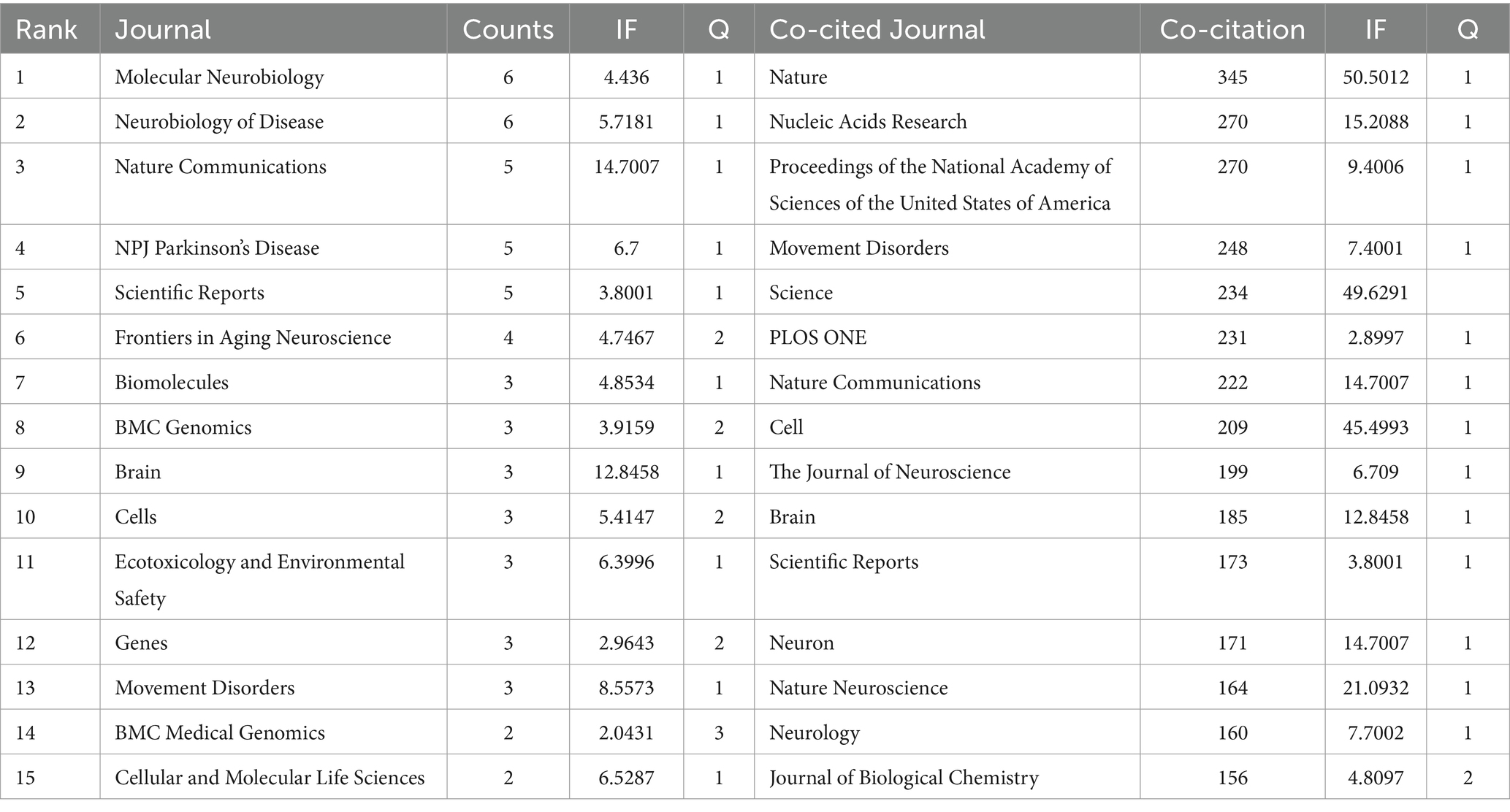Click impact factor 9.4006
1510x812 pixels.
tap(1376, 167)
